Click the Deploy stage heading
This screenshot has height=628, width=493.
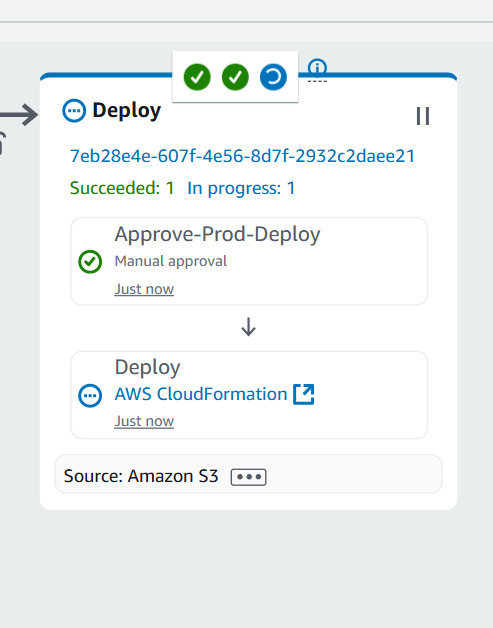(127, 111)
